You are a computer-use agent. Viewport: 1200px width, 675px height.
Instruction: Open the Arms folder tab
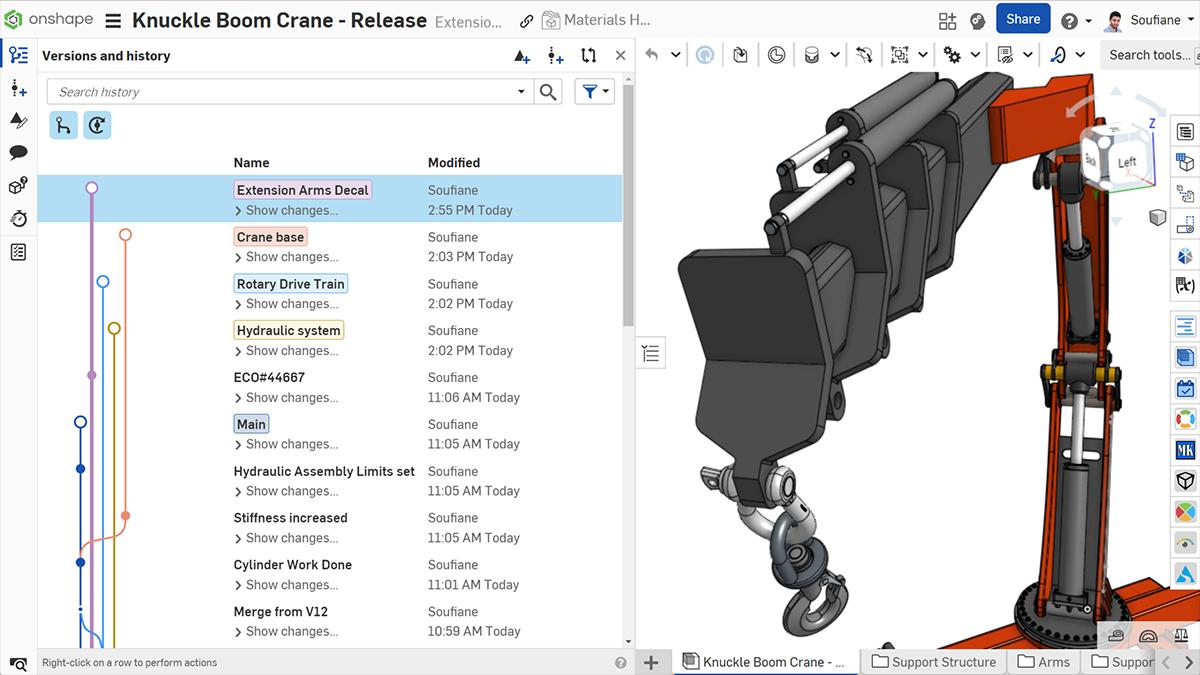click(x=1043, y=662)
